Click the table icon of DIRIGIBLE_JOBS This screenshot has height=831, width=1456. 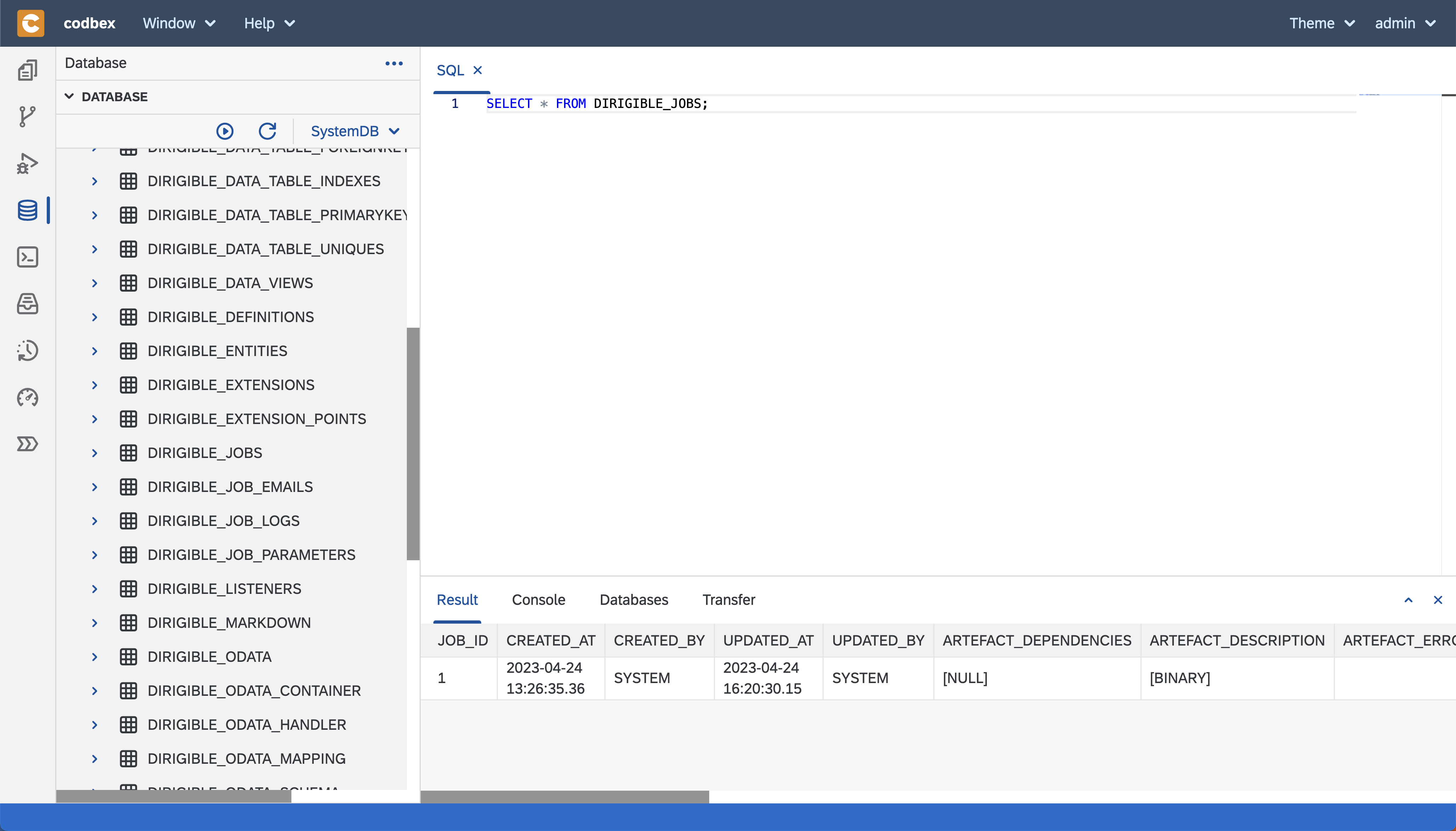click(x=129, y=453)
